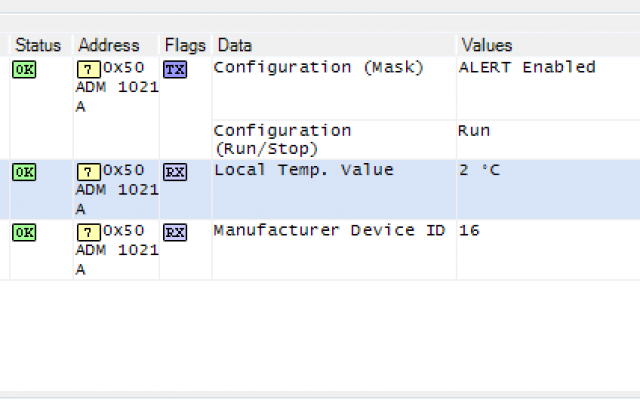Click the Data column header

point(235,45)
